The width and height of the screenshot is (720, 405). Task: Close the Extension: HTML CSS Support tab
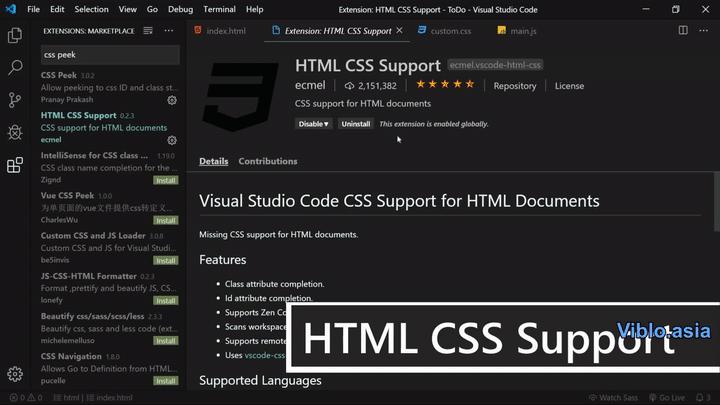399,30
